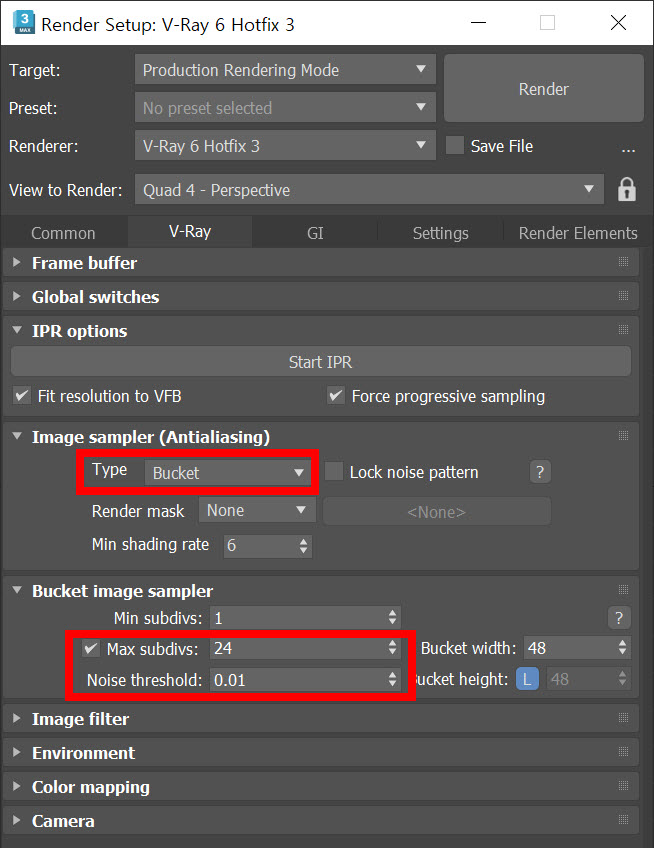Open the image sampler Type dropdown
Screen dimensions: 654x848
pyautogui.click(x=227, y=473)
